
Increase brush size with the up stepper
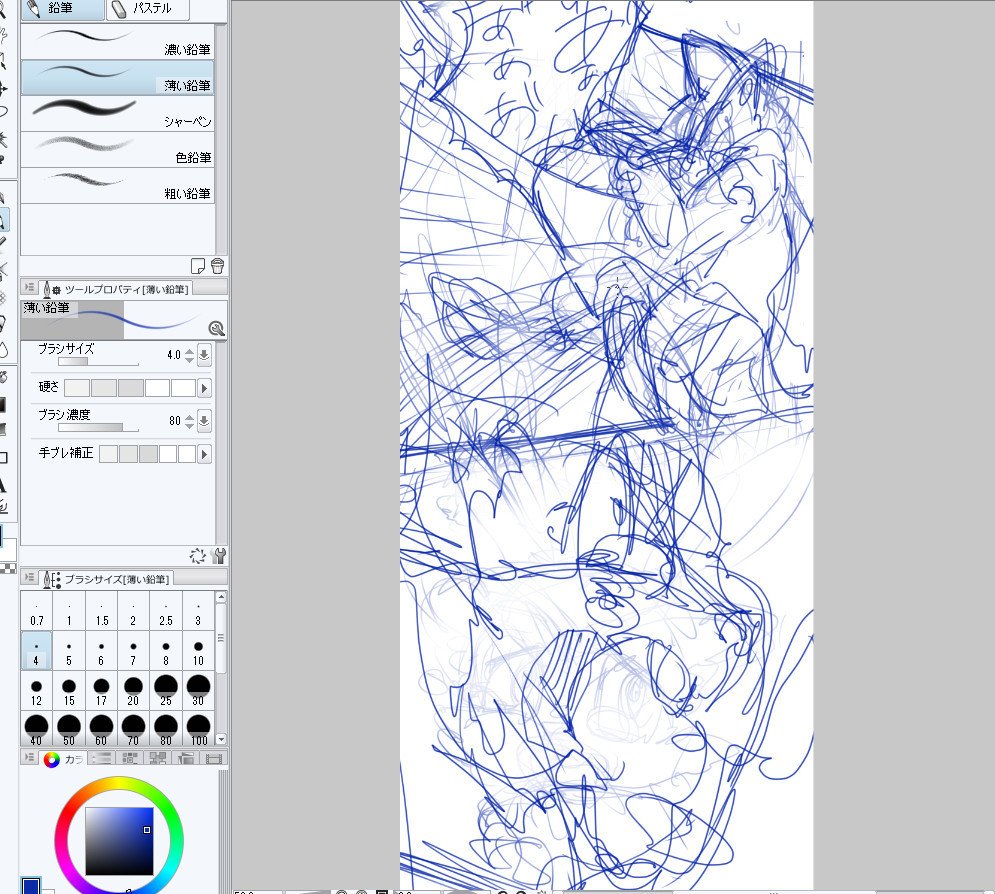tap(189, 351)
